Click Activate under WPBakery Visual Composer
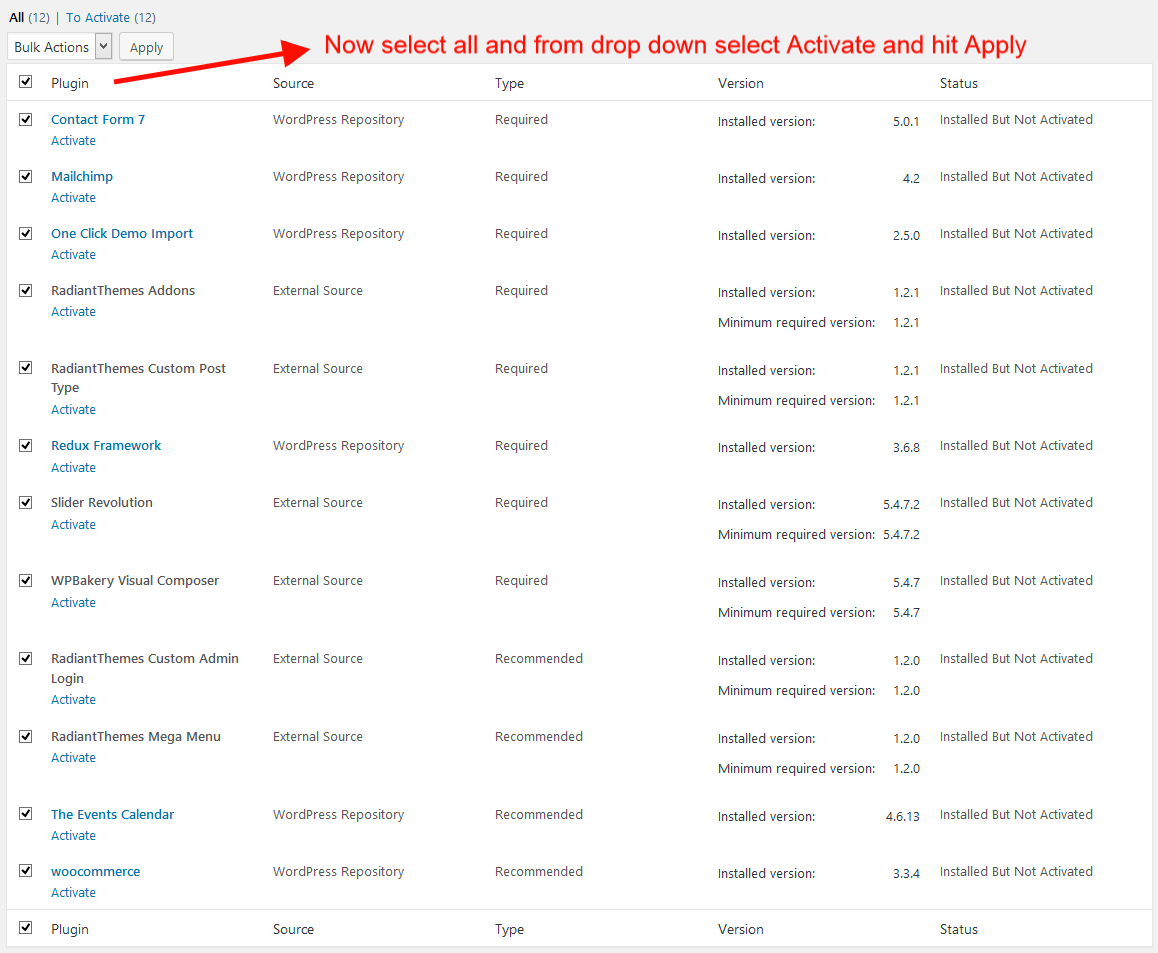 click(x=73, y=603)
